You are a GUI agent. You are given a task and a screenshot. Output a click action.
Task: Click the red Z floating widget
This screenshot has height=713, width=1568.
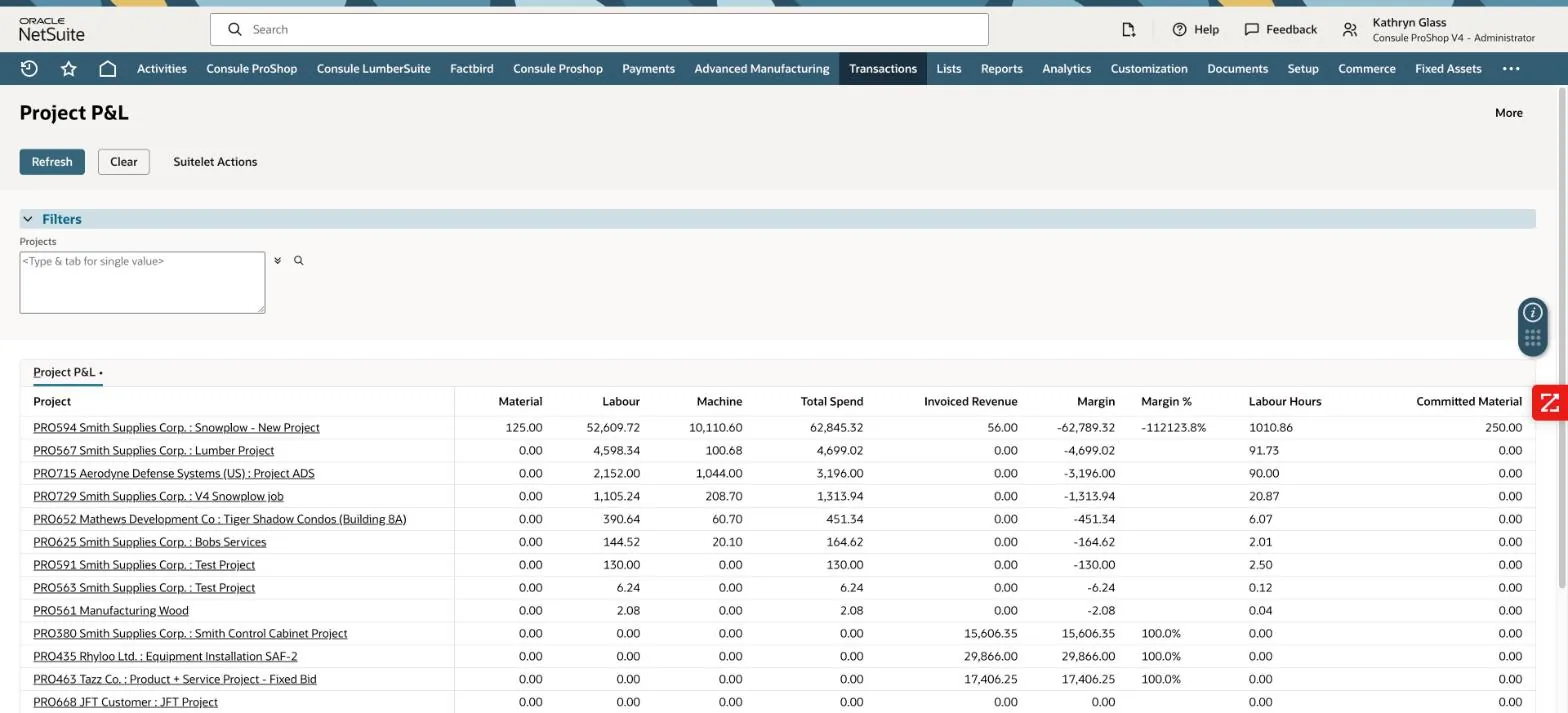tap(1549, 403)
